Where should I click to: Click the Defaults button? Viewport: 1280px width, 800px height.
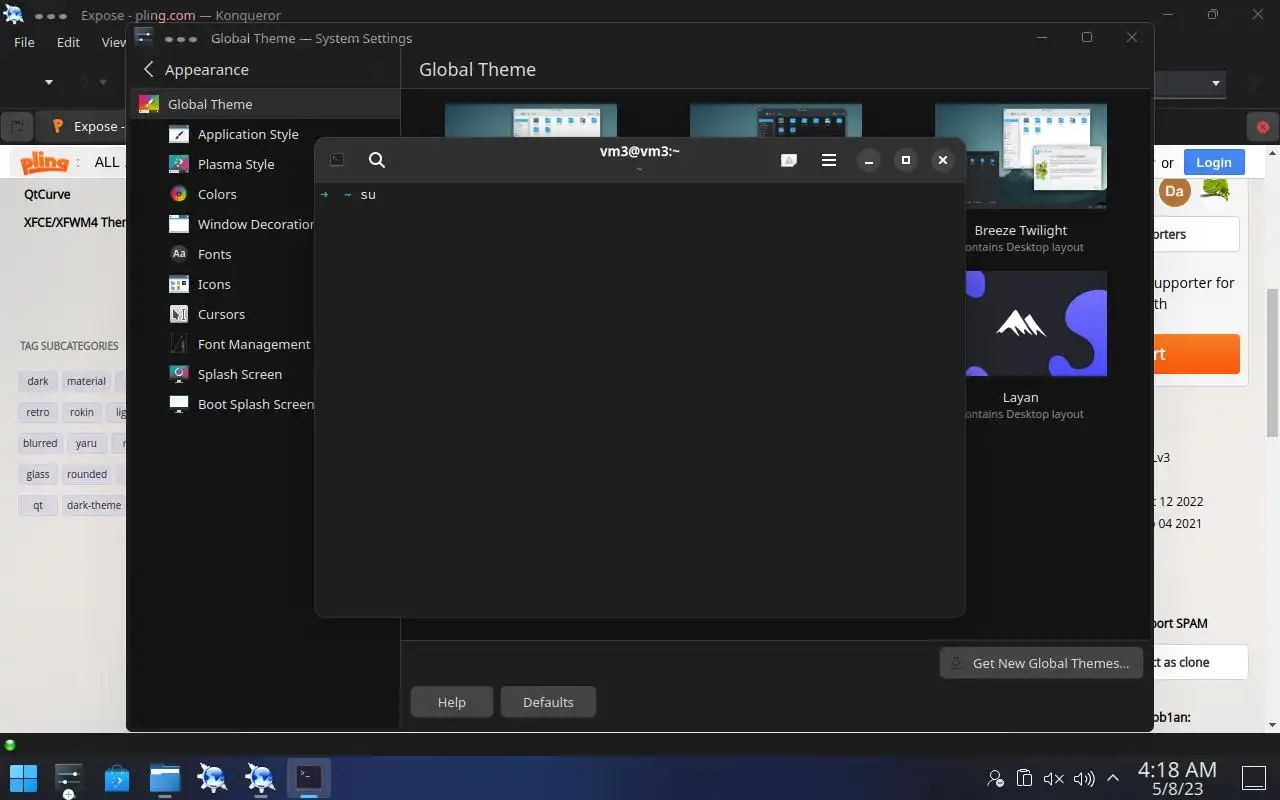[x=548, y=702]
